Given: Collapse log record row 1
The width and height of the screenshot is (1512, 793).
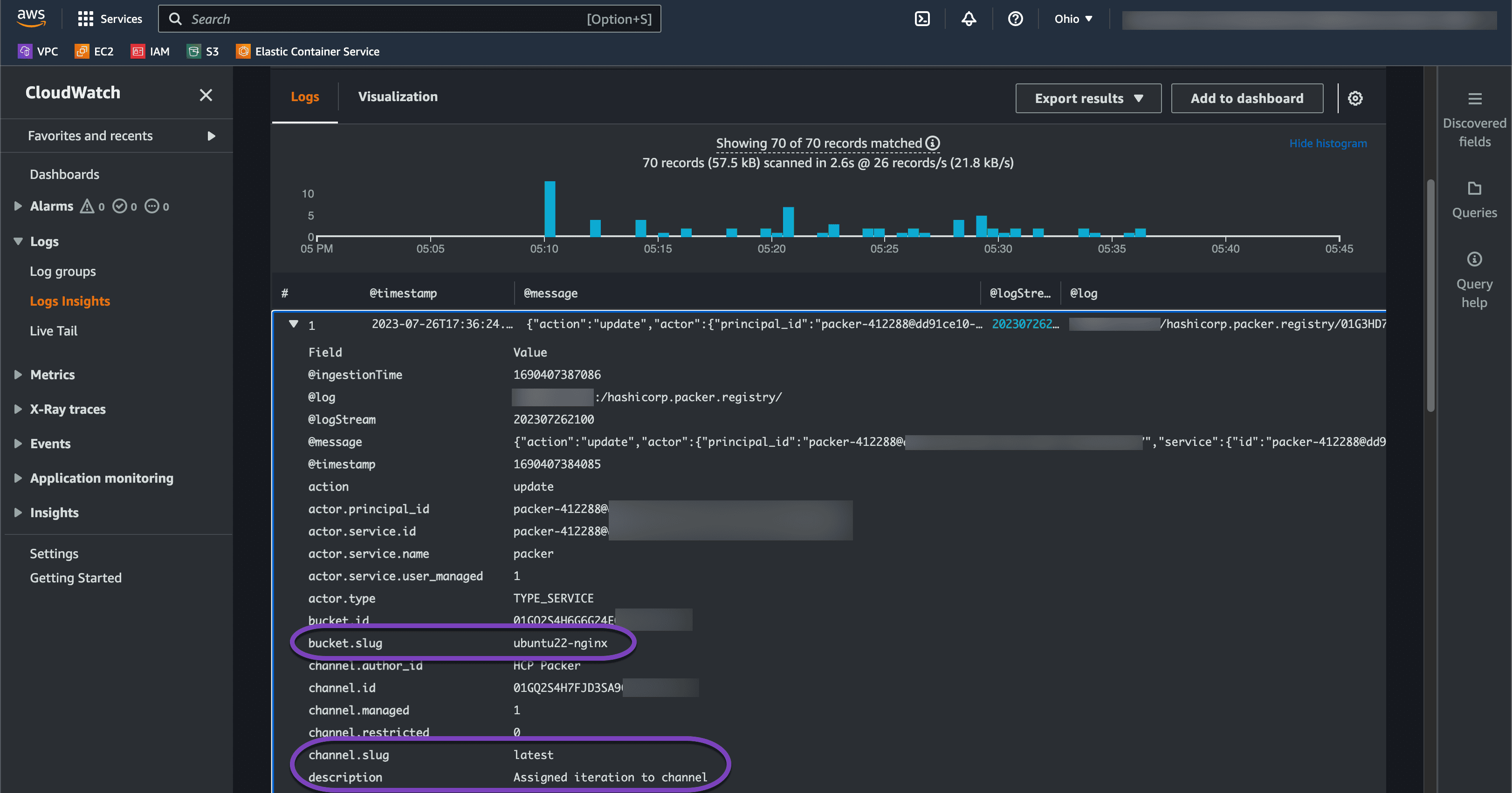Looking at the screenshot, I should tap(294, 324).
